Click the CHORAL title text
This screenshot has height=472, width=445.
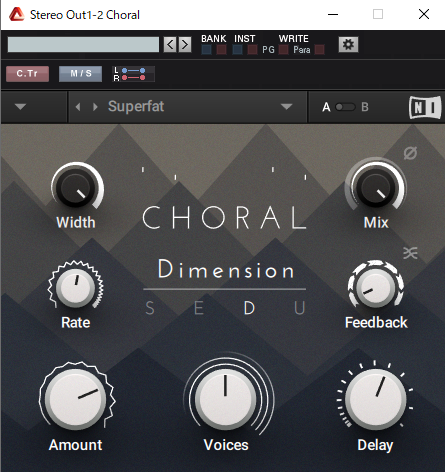224,217
